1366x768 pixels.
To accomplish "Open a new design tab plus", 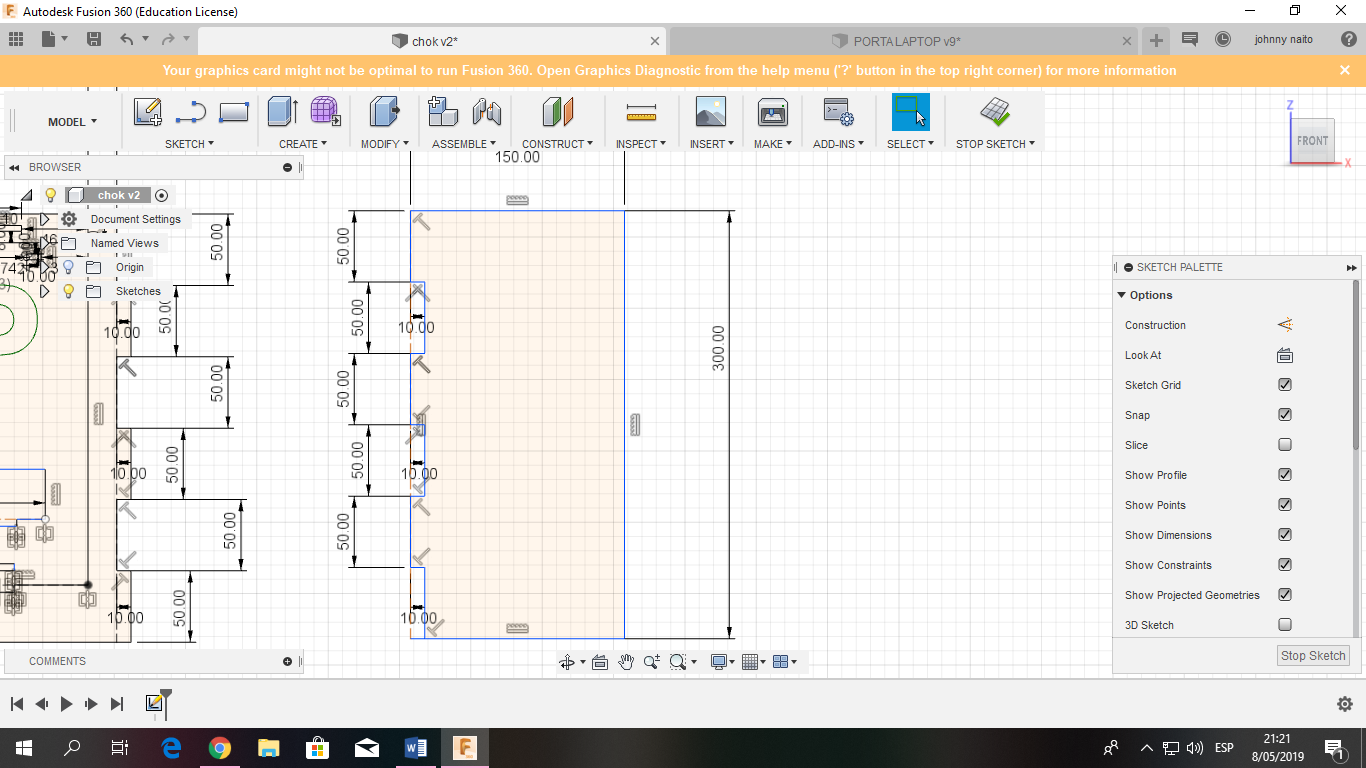I will [1156, 40].
